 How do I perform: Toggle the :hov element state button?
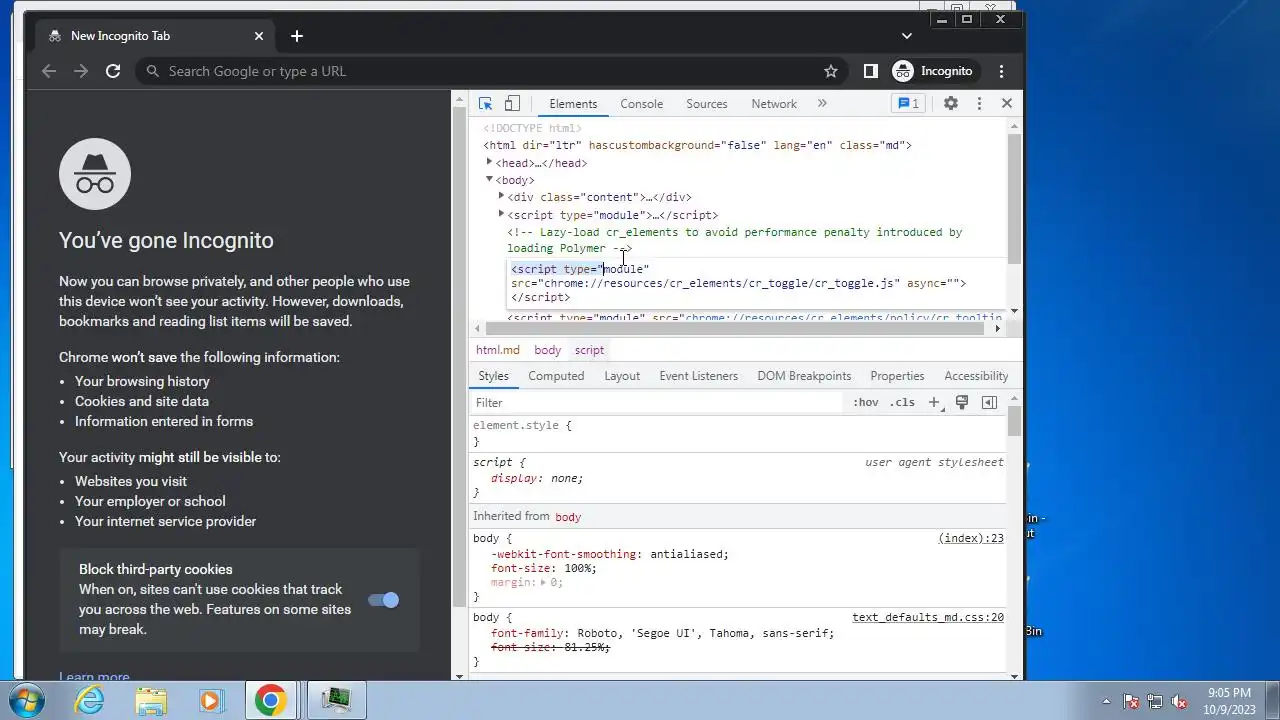click(866, 402)
